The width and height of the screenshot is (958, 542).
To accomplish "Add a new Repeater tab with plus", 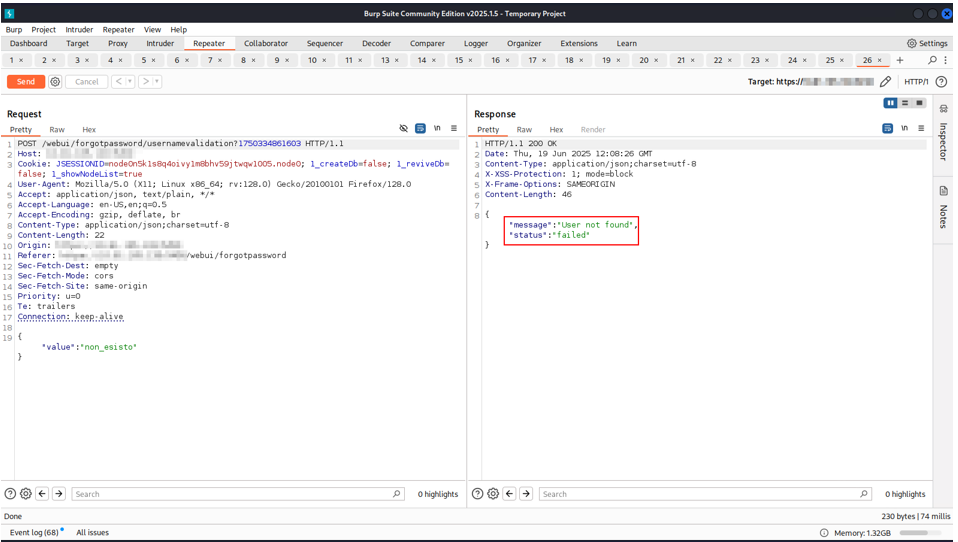I will point(900,60).
